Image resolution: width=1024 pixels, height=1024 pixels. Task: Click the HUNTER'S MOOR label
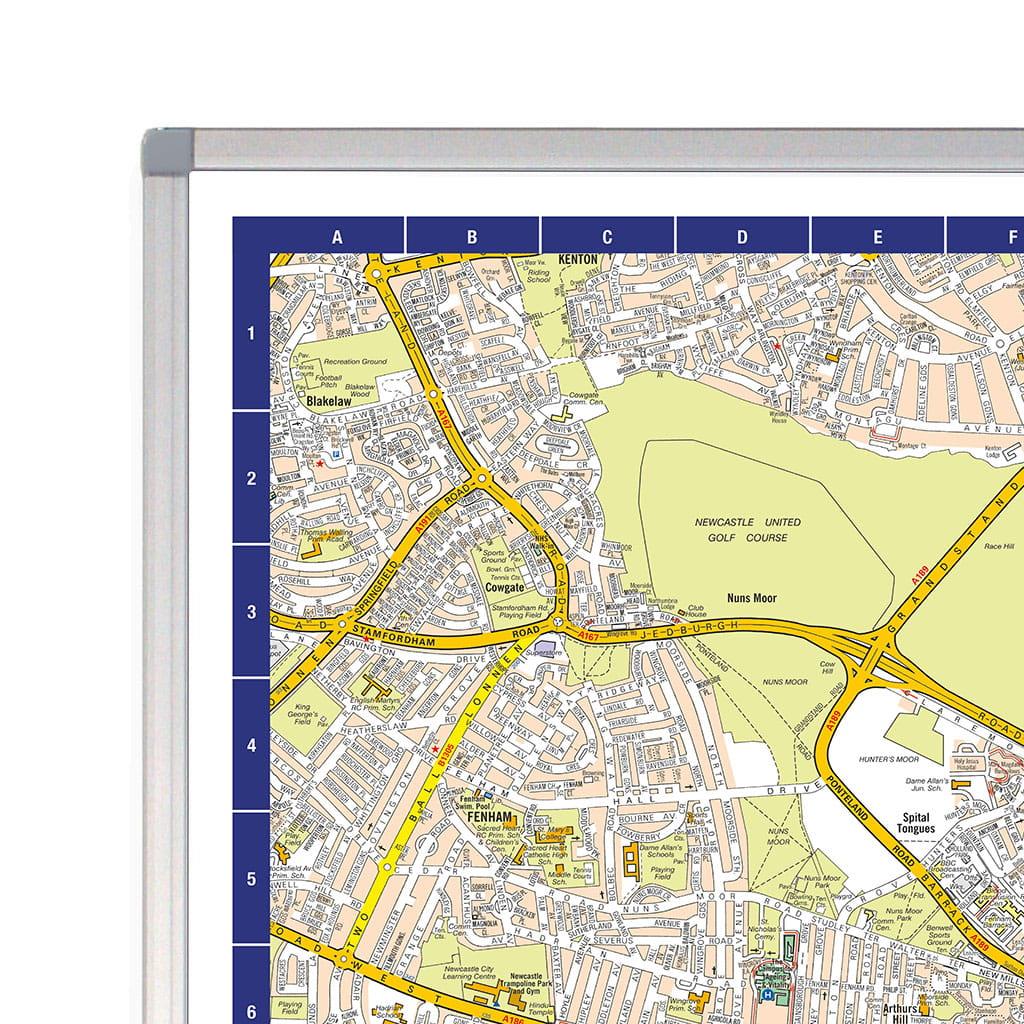889,759
